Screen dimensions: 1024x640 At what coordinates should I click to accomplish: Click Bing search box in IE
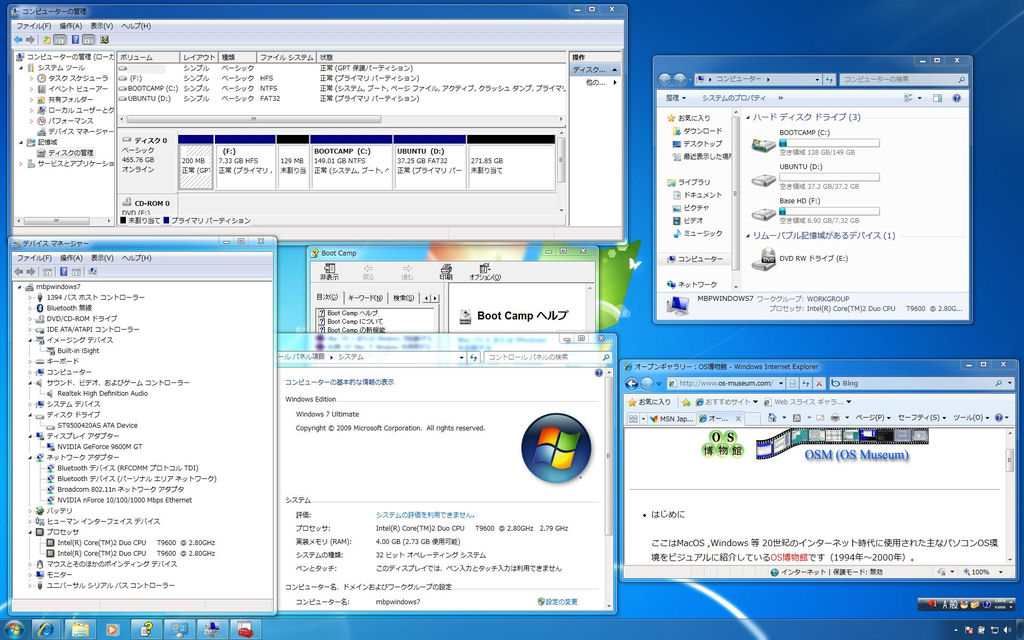(x=920, y=383)
